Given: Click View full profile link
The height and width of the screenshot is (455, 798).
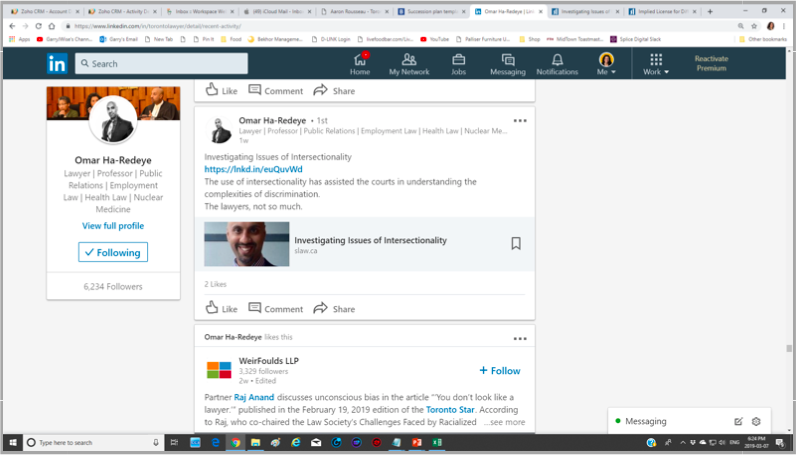Looking at the screenshot, I should tap(113, 225).
